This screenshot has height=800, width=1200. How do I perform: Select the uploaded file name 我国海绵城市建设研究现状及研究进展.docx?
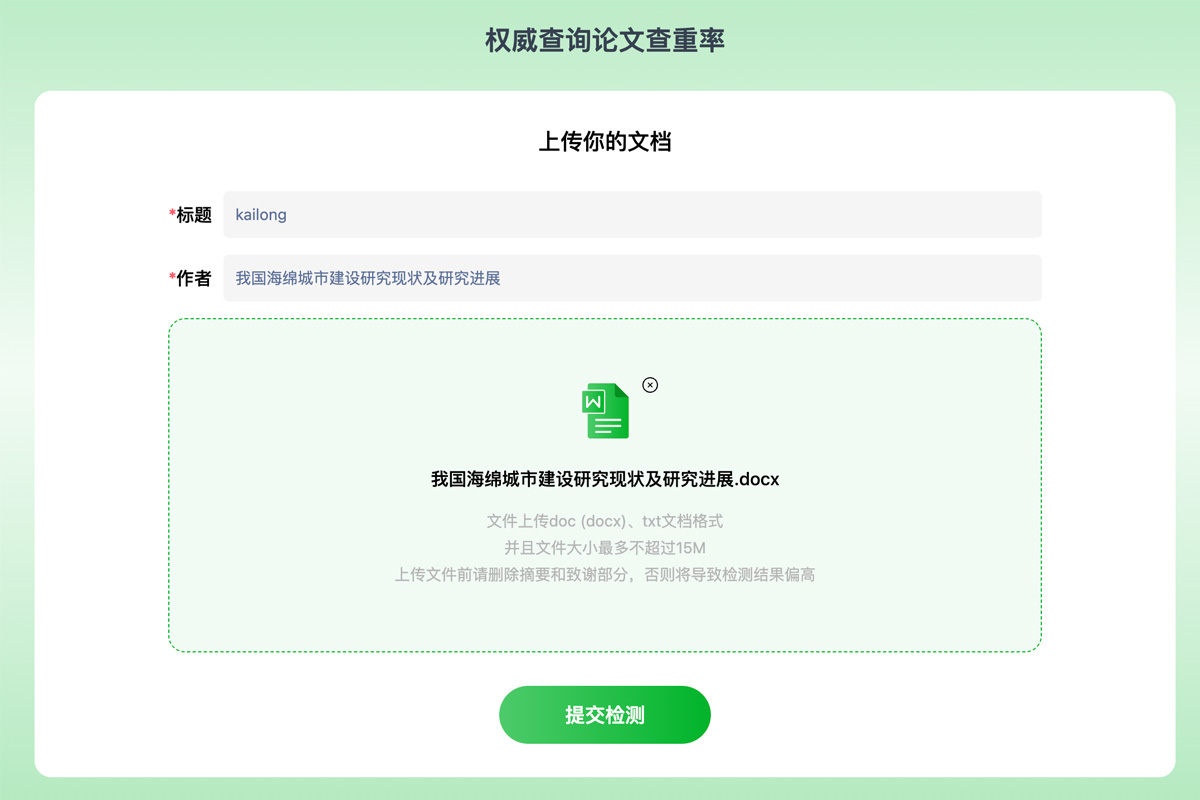coord(604,480)
